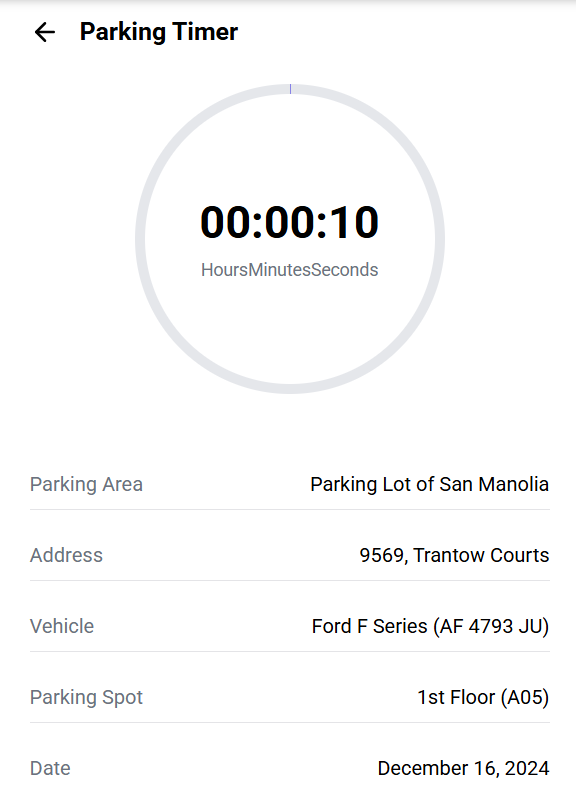
Task: Click the Date label
Action: (x=50, y=768)
